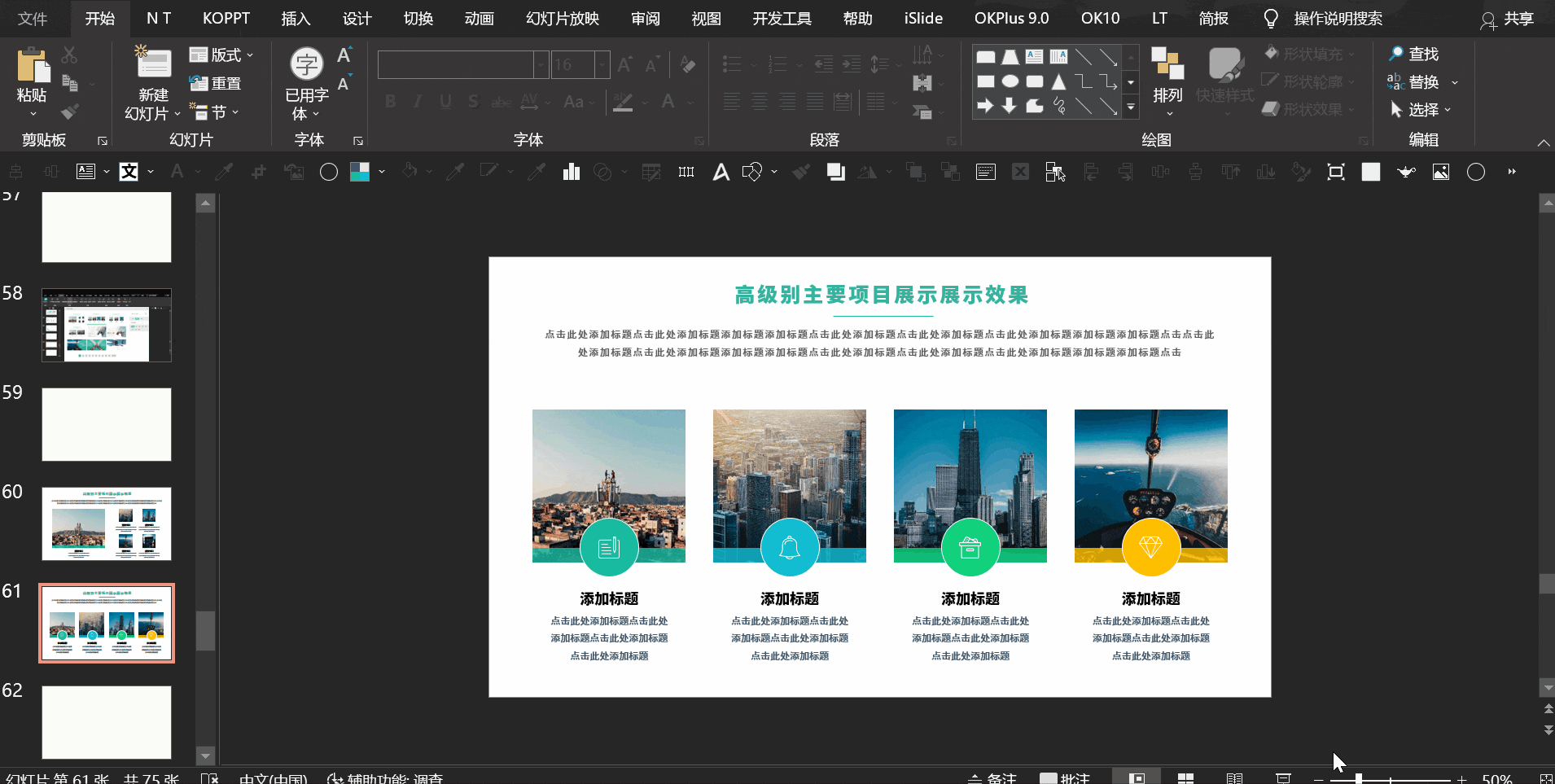Select the right arrow shape in gallery
Screen dimensions: 1555x784
(x=985, y=106)
